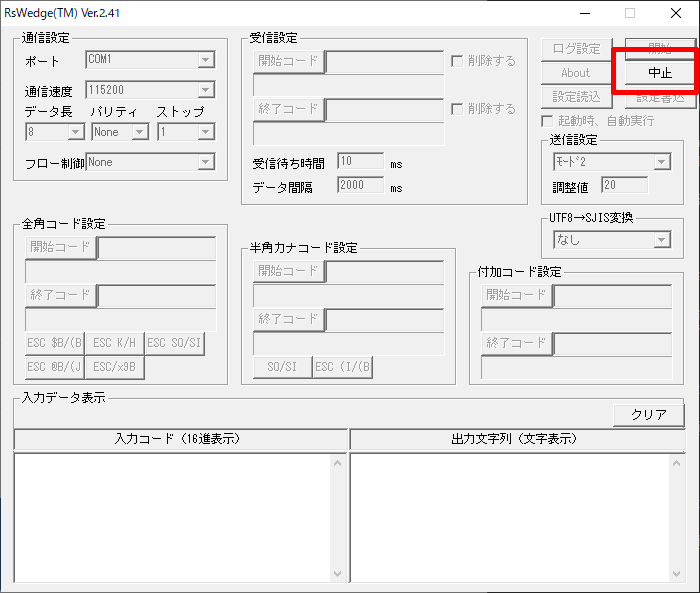Click the 設定読込 load settings button
Screen dimensions: 700x593
coord(576,97)
